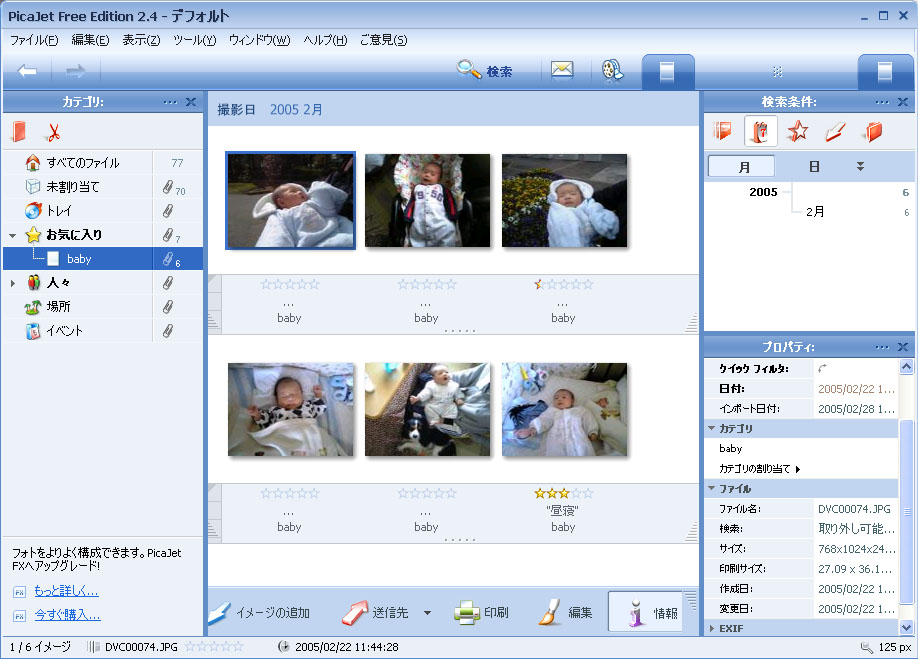Viewport: 918px width, 659px height.
Task: Click the zoom magnifier in status bar
Action: pos(866,647)
